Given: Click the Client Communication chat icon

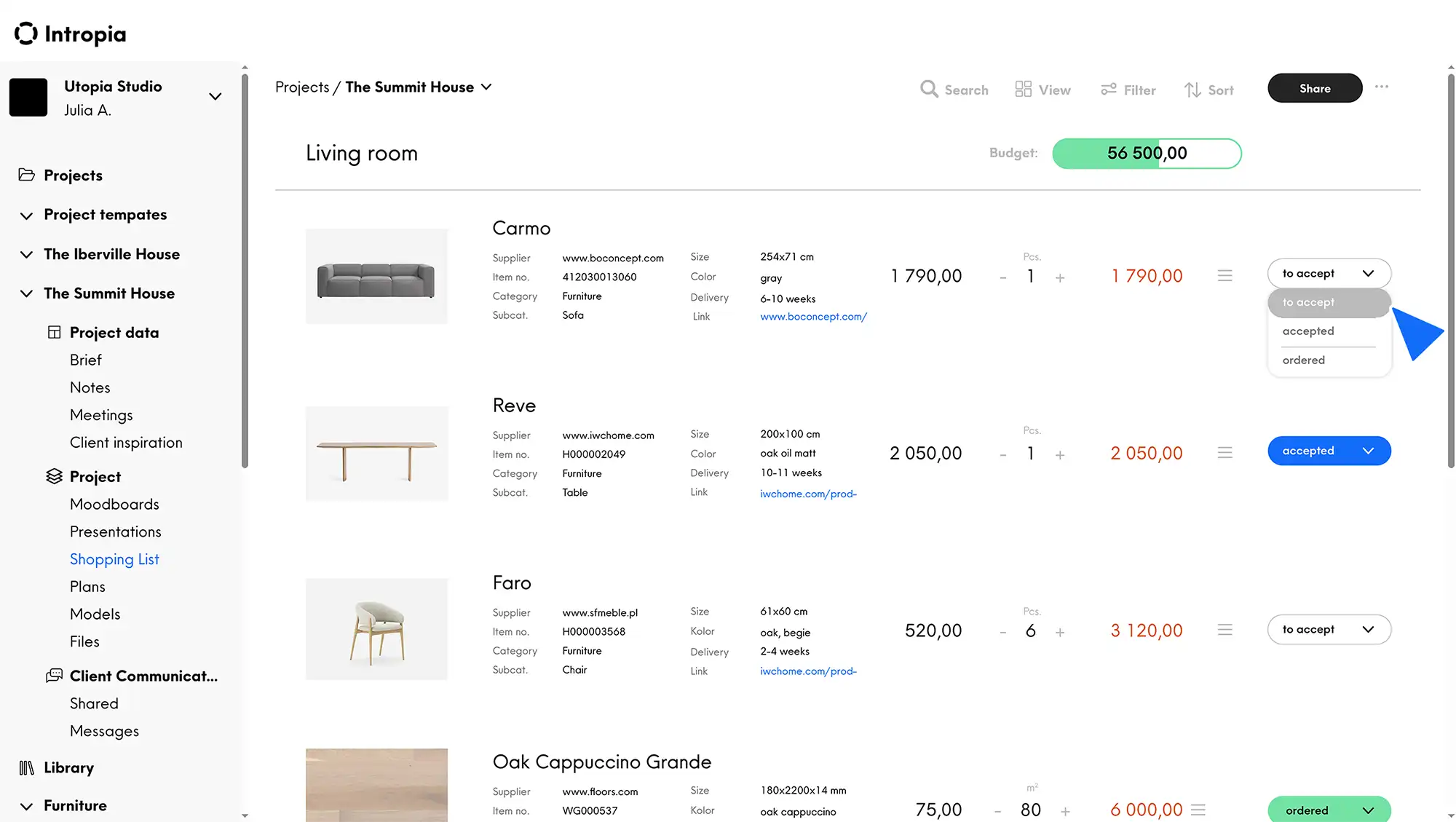Looking at the screenshot, I should tap(54, 676).
